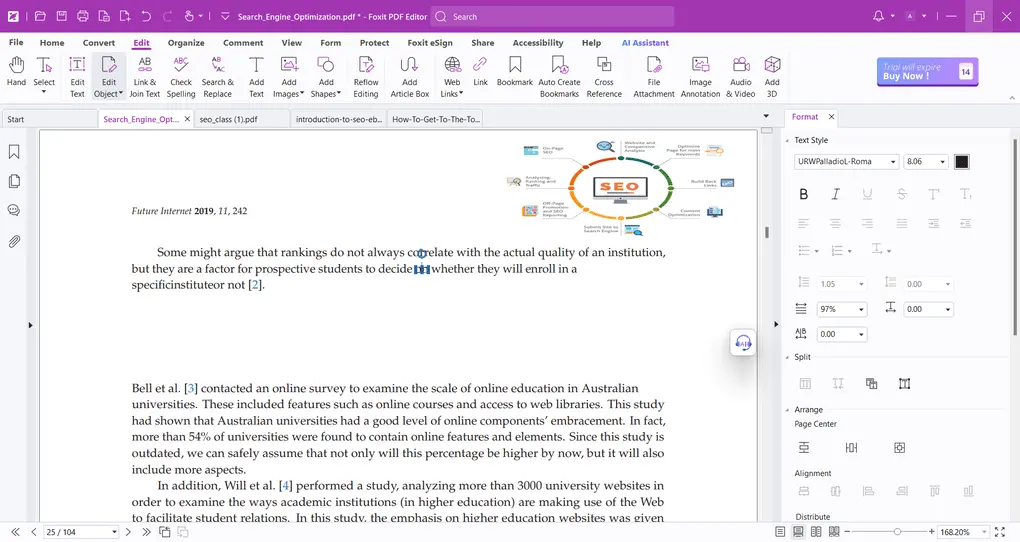
Task: Open the Organize ribbon tab
Action: (x=186, y=43)
